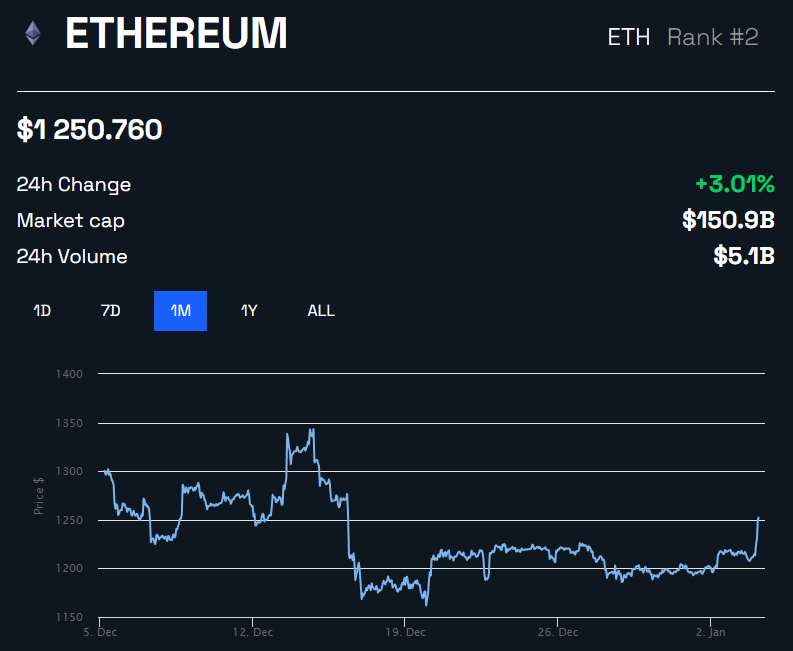
Task: Click the ETH ticker symbol
Action: 629,37
